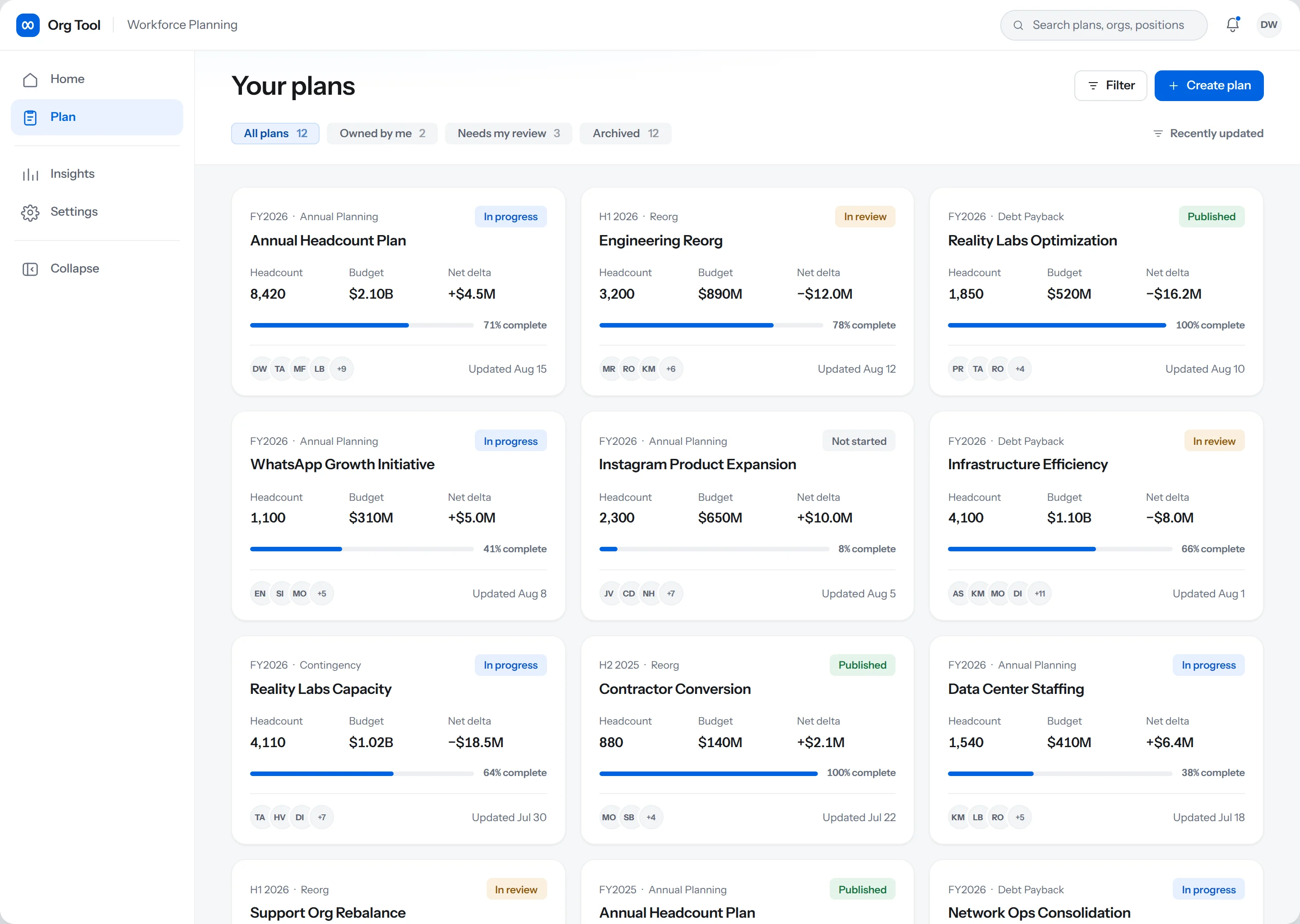Open the FY2026 Annual Headcount Plan card title
1300x924 pixels.
[x=328, y=240]
